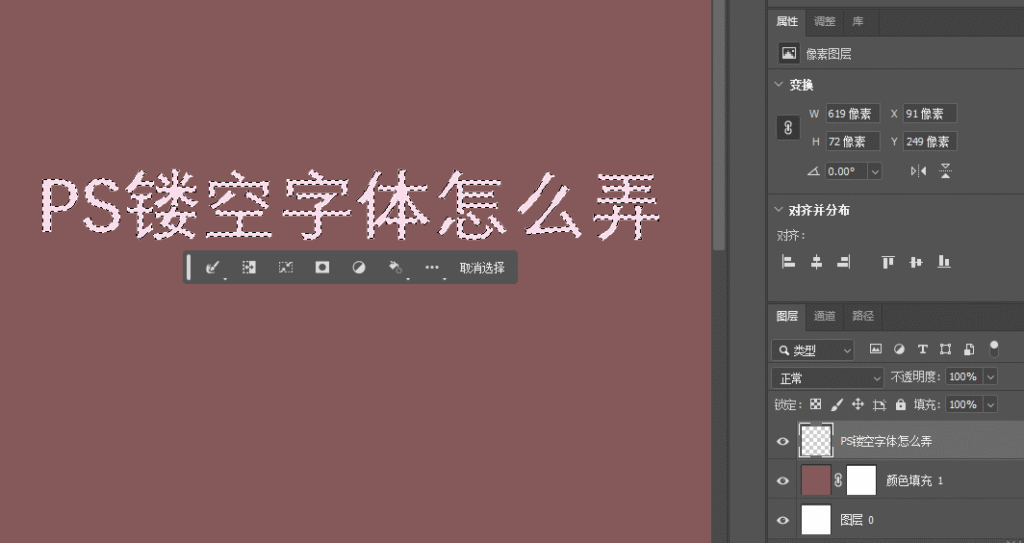1024x543 pixels.
Task: Edit the W field showing 619 像素
Action: [852, 114]
